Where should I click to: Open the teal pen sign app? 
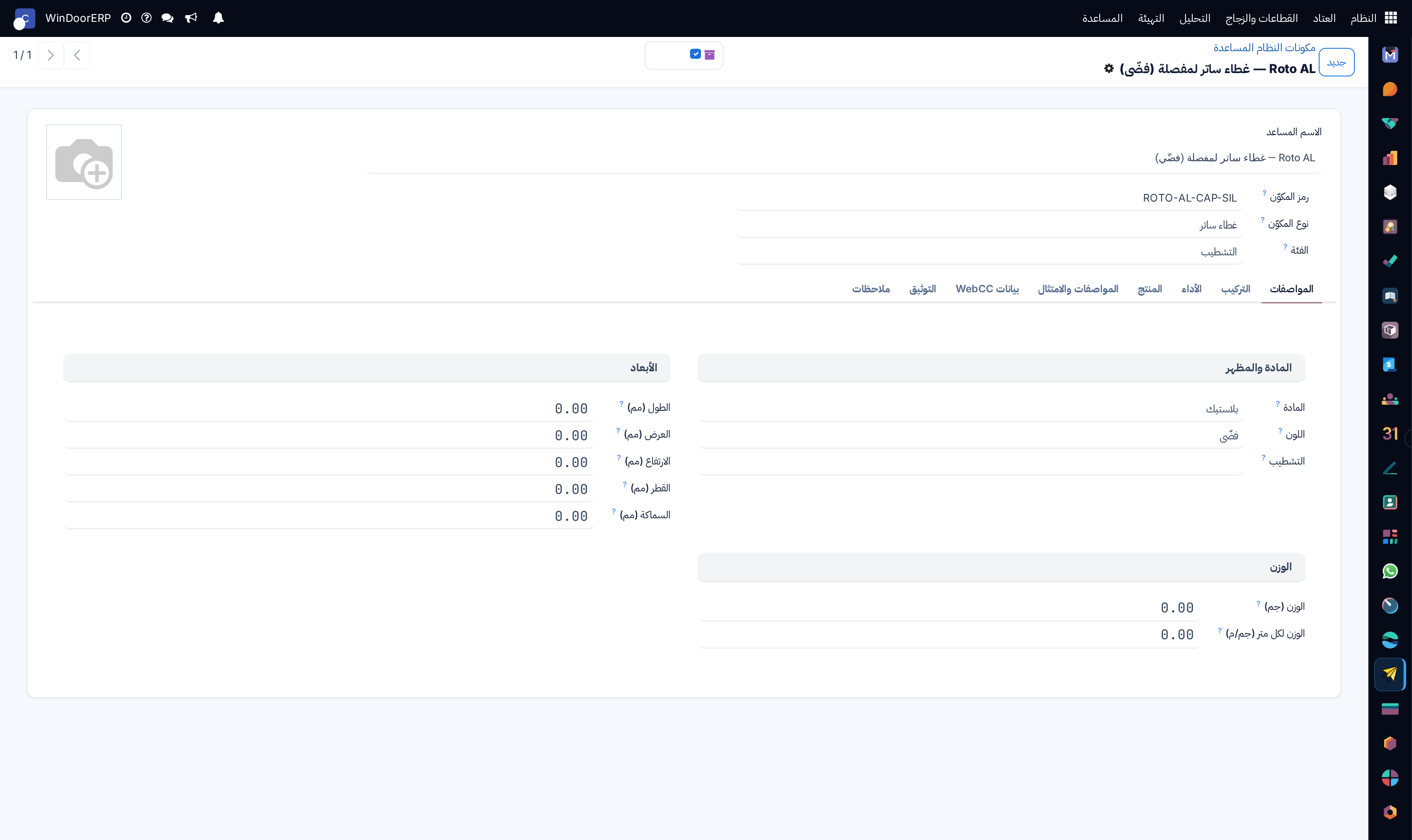pyautogui.click(x=1390, y=468)
